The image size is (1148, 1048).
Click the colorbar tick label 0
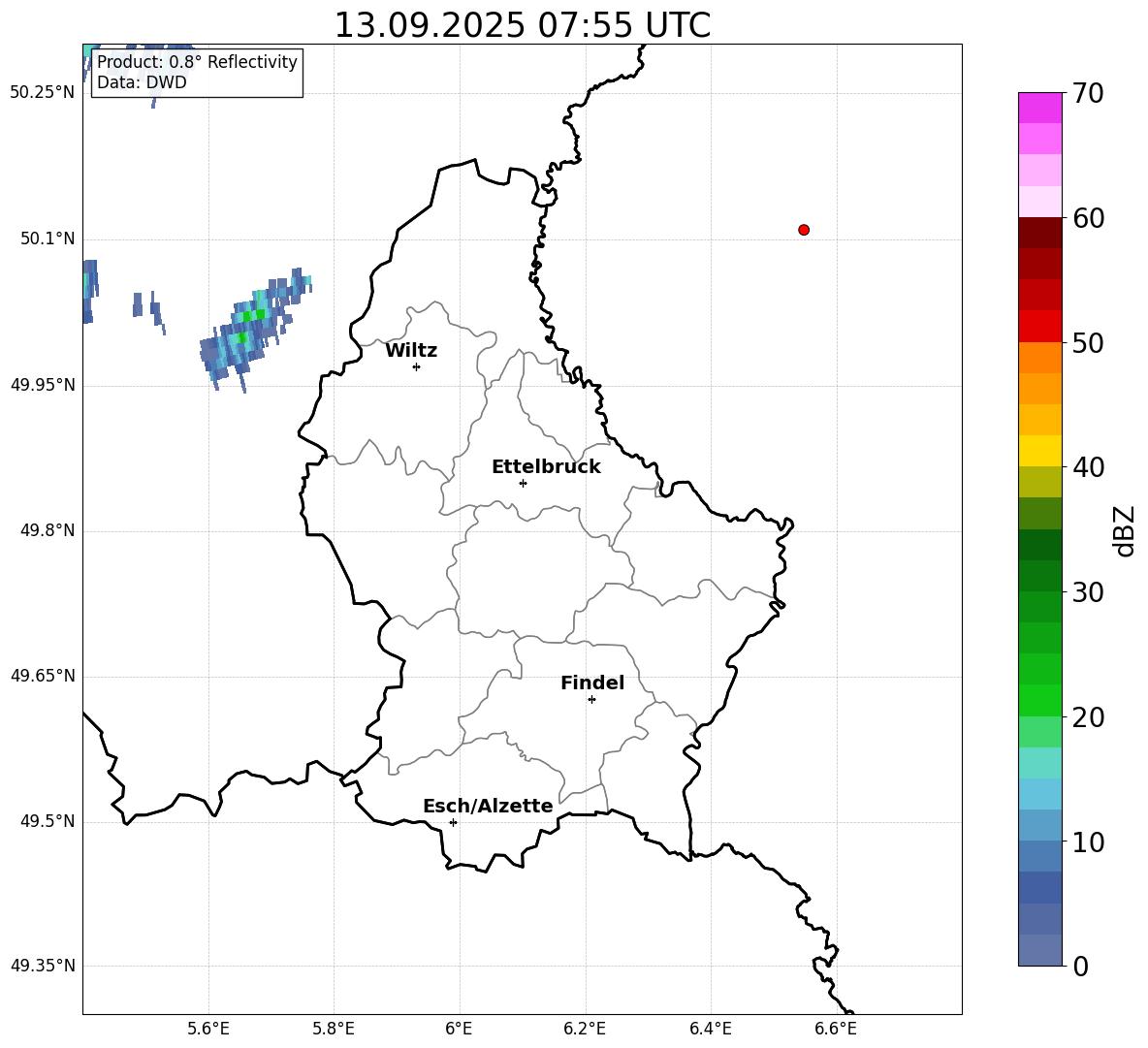tap(1080, 966)
